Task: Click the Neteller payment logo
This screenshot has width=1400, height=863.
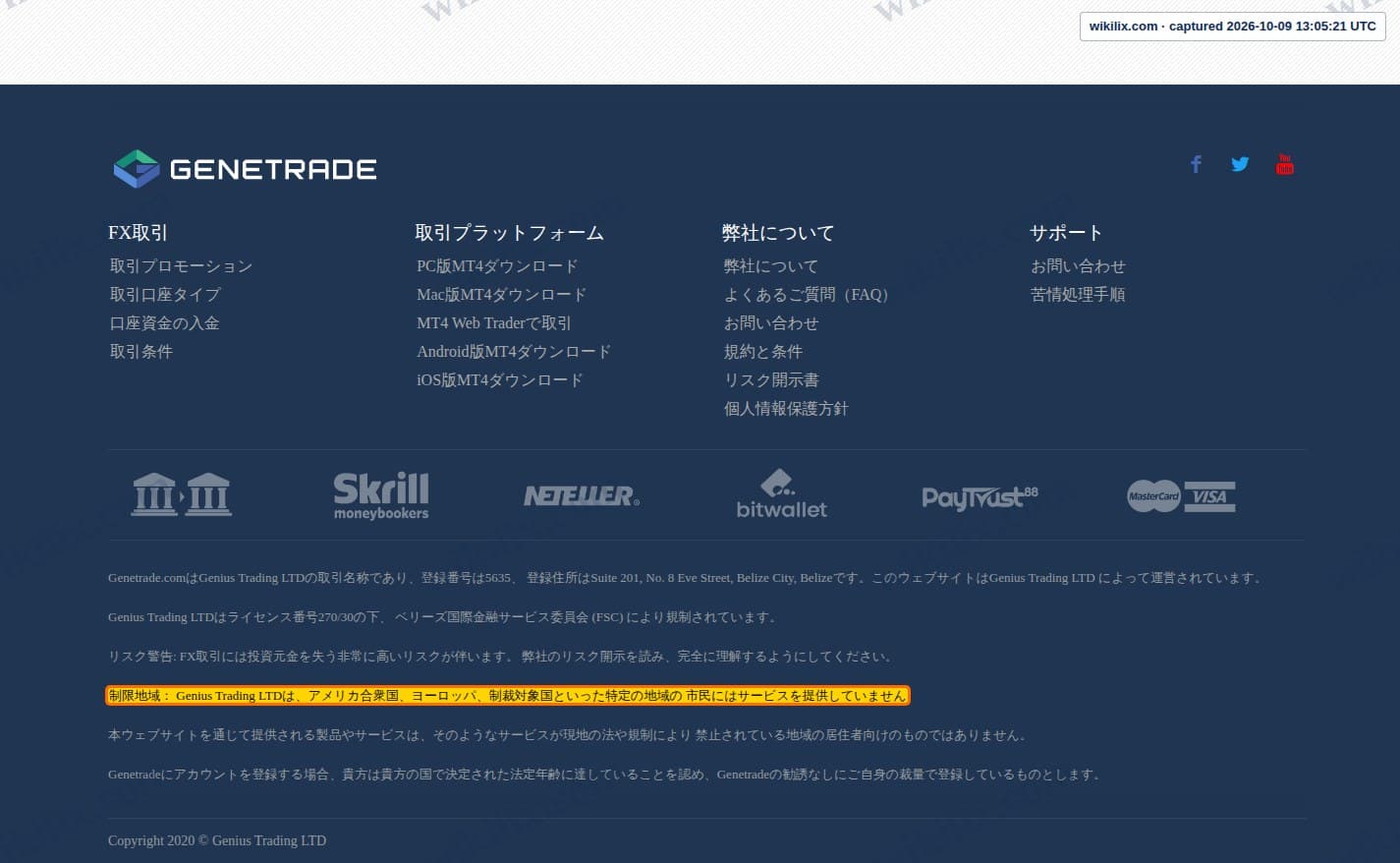Action: [x=582, y=495]
